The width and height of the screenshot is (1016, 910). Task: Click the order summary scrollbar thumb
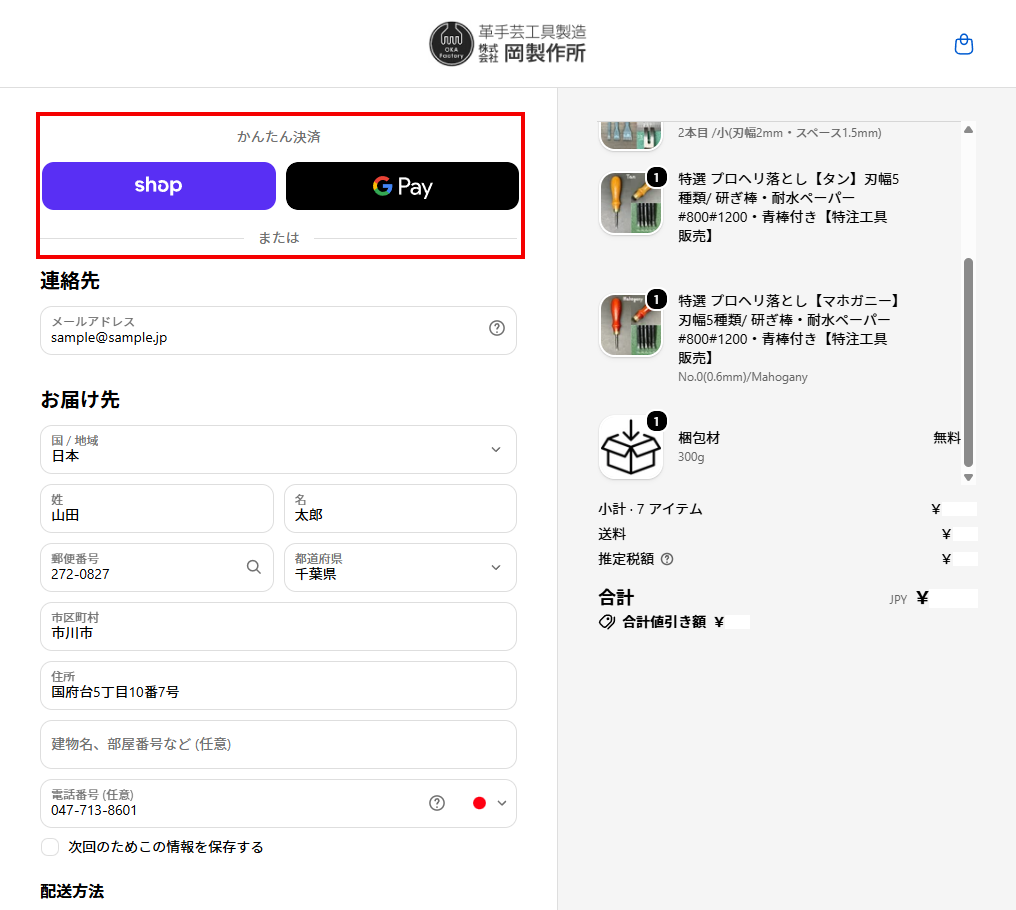(x=969, y=362)
